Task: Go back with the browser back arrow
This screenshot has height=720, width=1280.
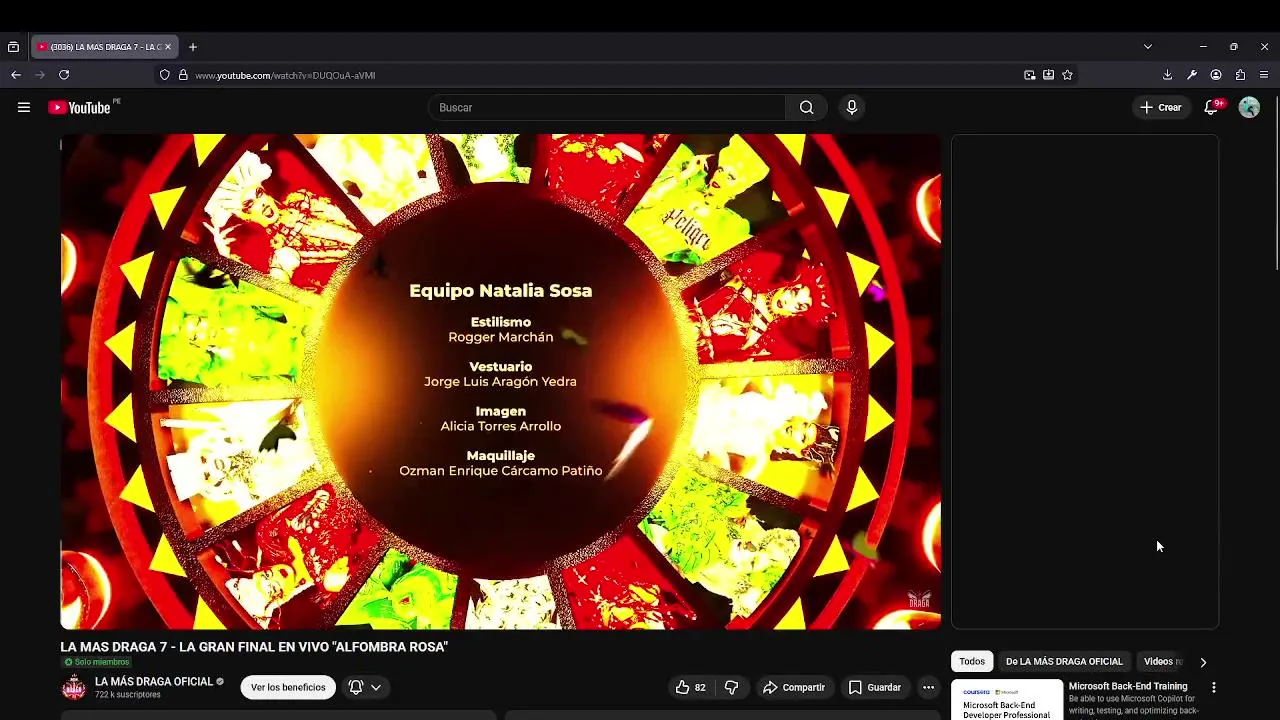Action: (16, 75)
